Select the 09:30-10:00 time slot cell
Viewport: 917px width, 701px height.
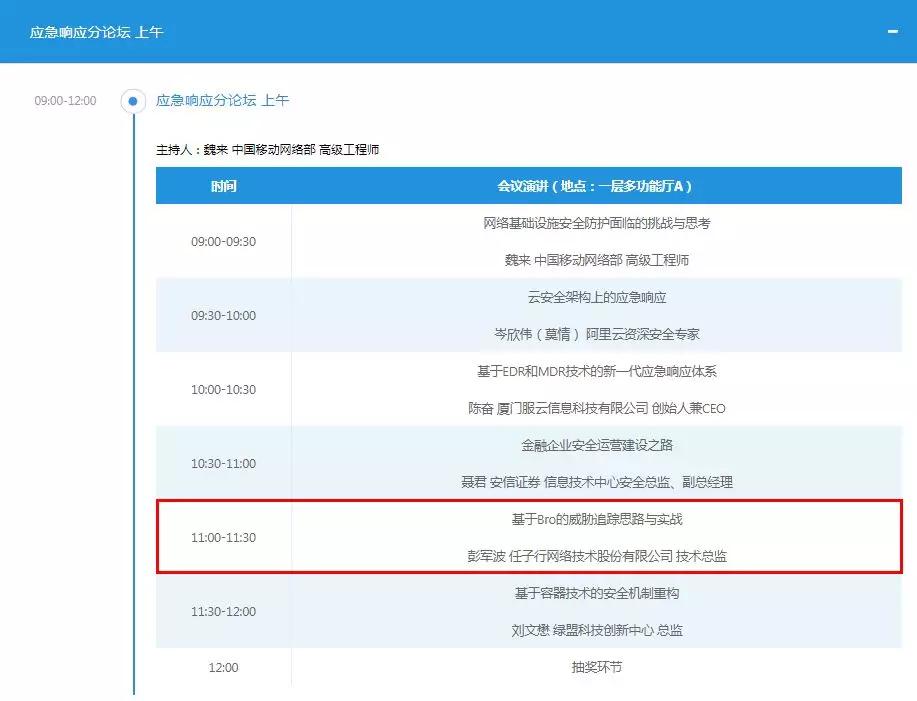(223, 315)
